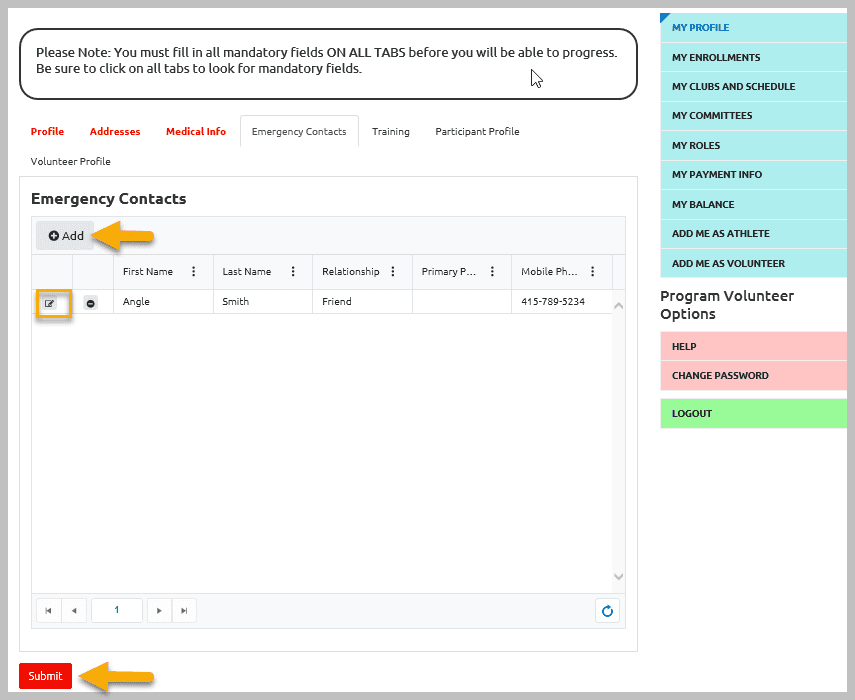Select the first name cell Angle
The image size is (855, 700).
pyautogui.click(x=163, y=301)
